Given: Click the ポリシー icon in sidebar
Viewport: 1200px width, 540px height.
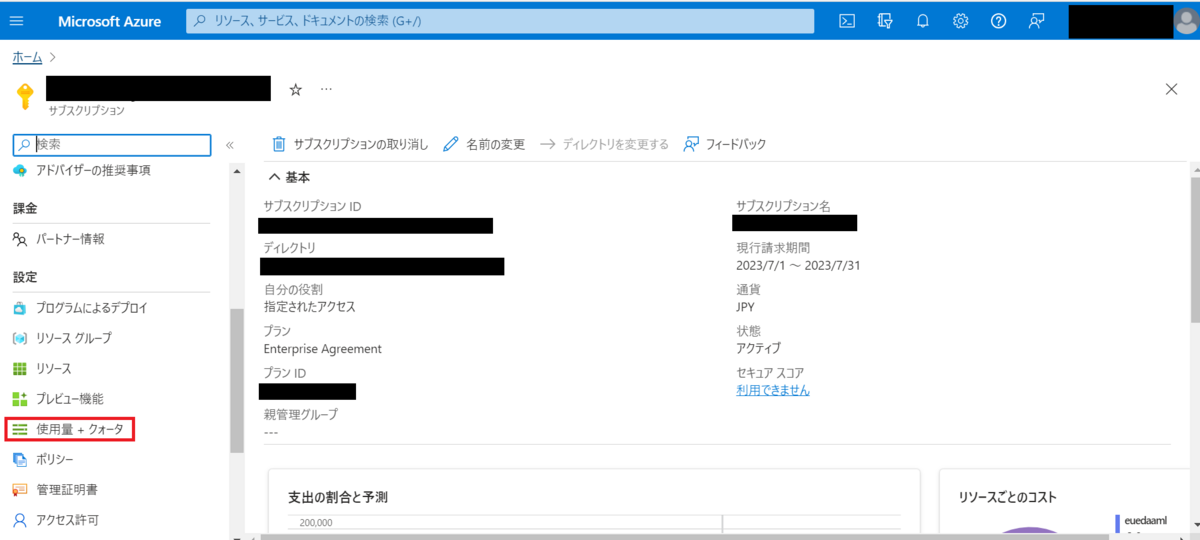Looking at the screenshot, I should click(x=19, y=459).
